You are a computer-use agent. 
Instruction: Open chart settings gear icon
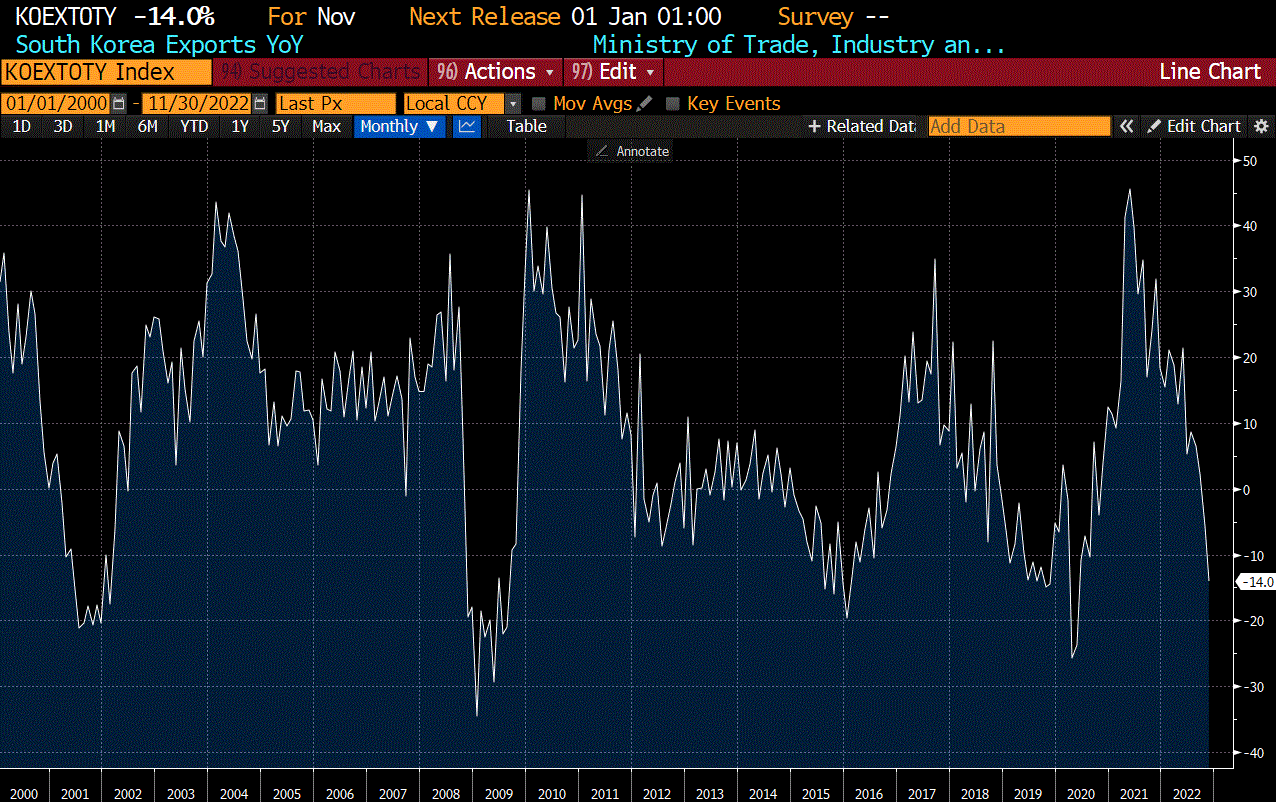tap(1261, 126)
